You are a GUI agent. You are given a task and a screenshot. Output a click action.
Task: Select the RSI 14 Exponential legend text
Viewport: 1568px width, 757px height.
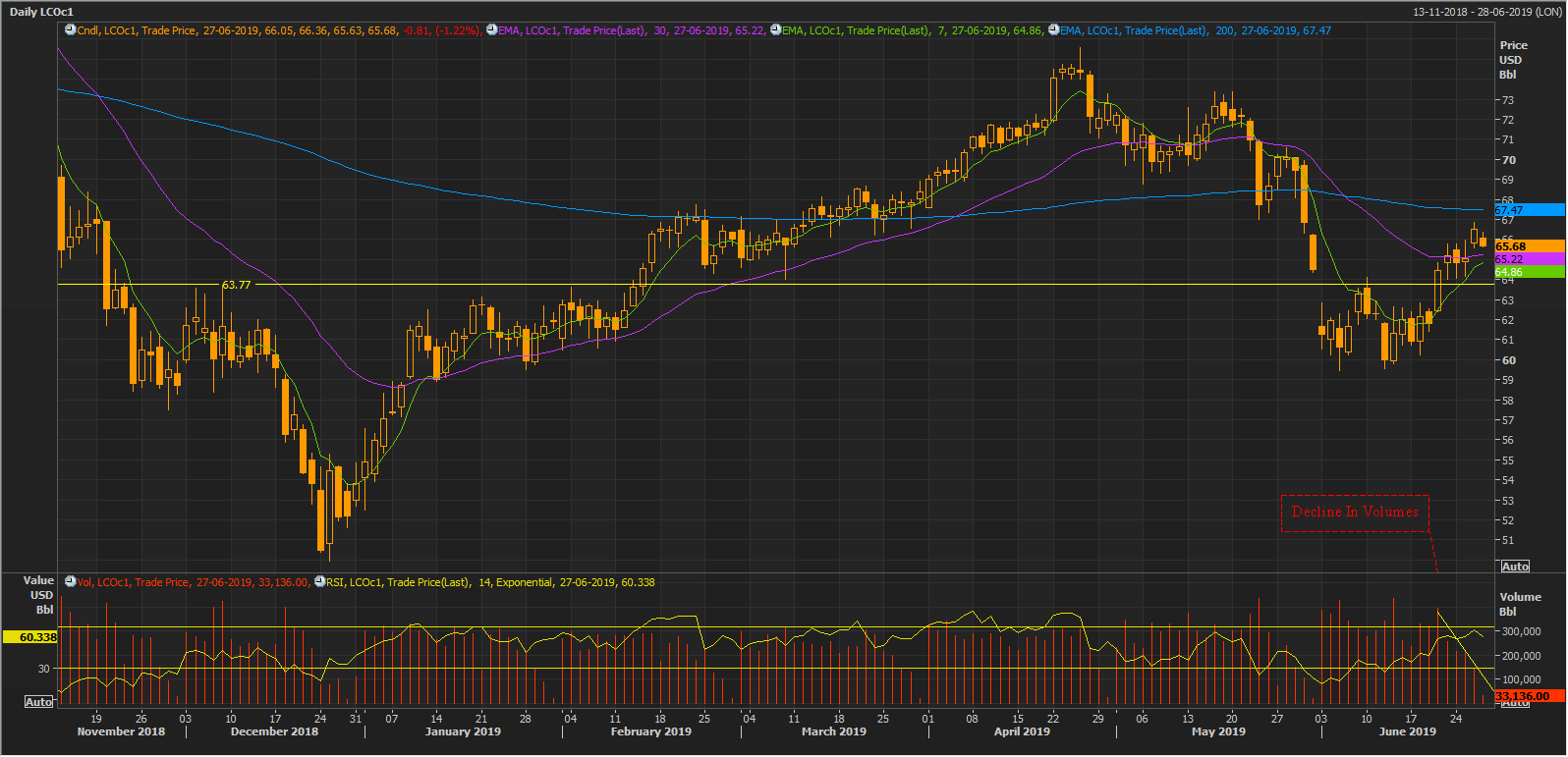click(x=491, y=582)
